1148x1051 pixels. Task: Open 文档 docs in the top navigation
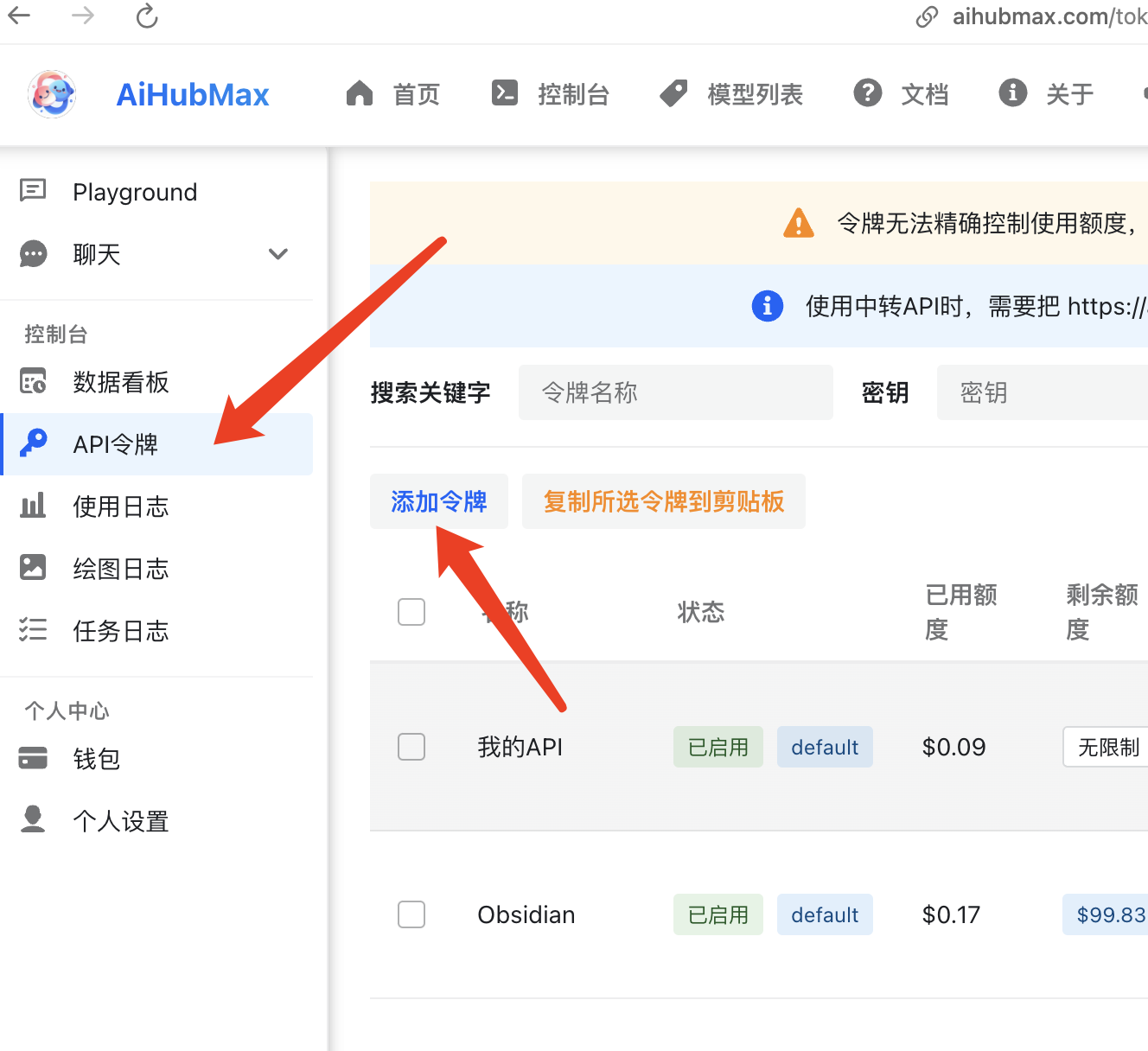click(901, 94)
